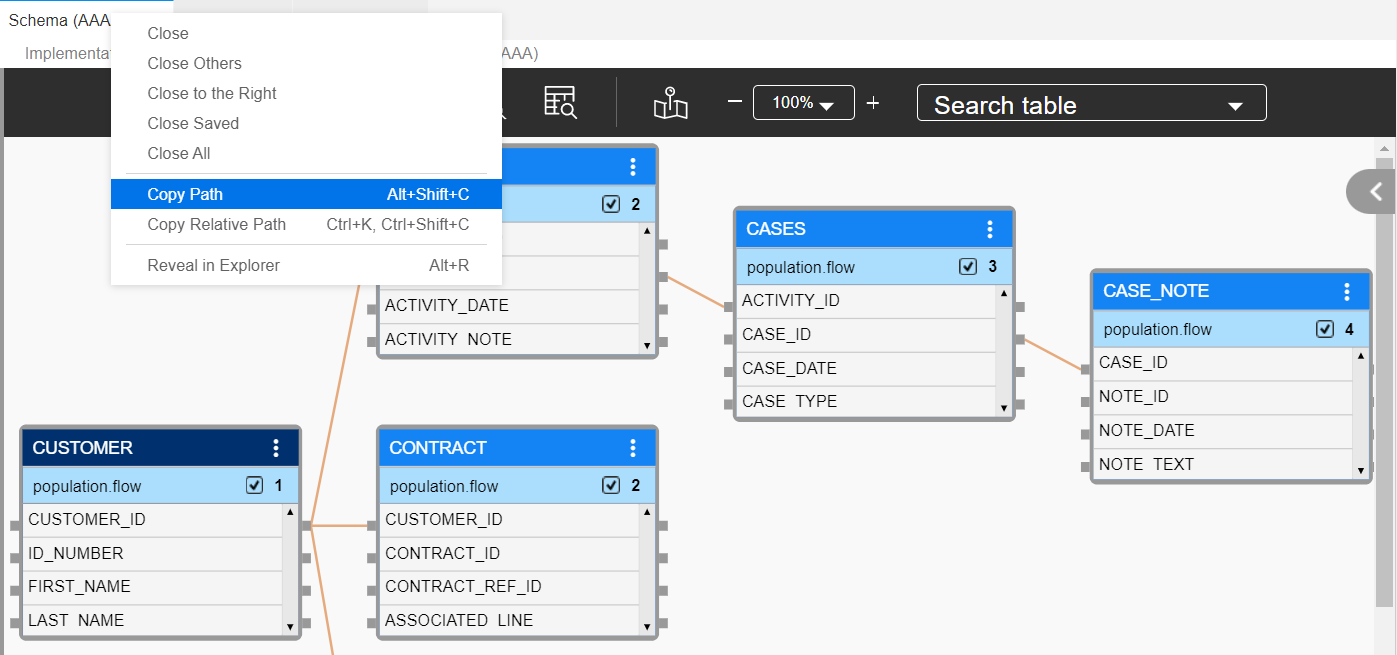The height and width of the screenshot is (655, 1397).
Task: Toggle CUSTOMER population.flow checkbox
Action: tap(254, 486)
